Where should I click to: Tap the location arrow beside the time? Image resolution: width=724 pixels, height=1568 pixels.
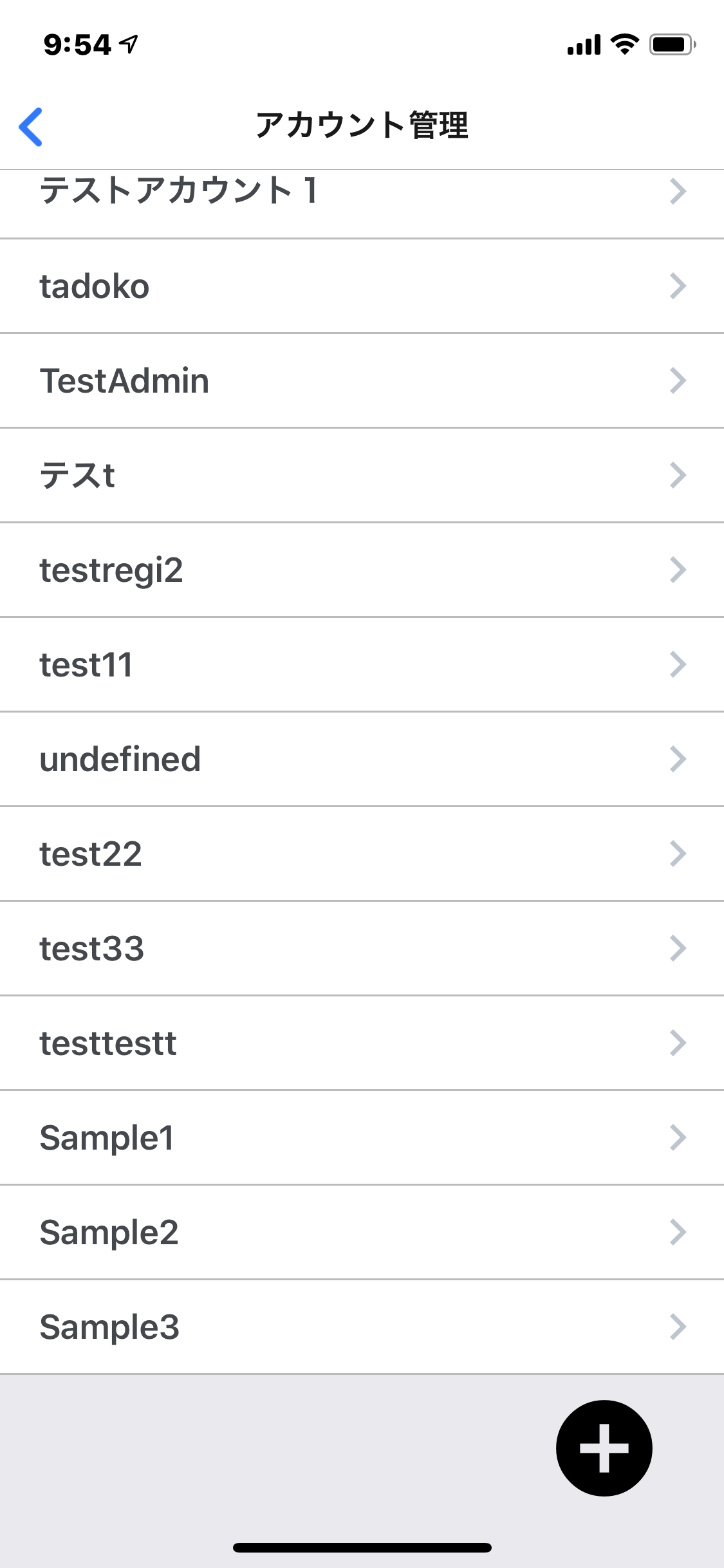click(129, 44)
